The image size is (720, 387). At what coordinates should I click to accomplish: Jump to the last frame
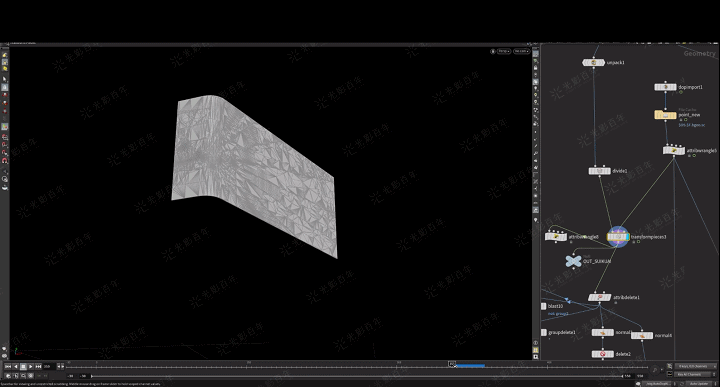[39, 366]
